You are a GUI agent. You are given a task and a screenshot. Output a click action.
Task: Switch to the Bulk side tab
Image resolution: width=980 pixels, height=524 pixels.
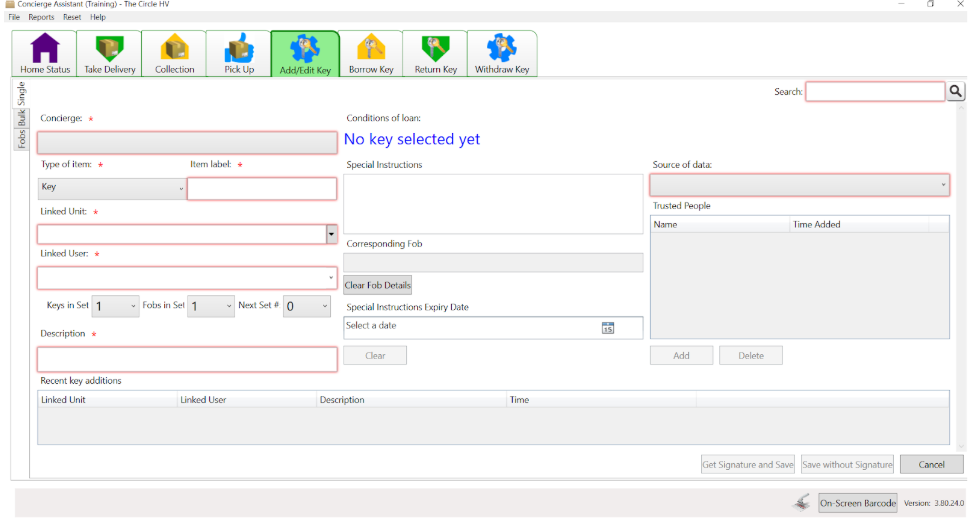pyautogui.click(x=21, y=117)
